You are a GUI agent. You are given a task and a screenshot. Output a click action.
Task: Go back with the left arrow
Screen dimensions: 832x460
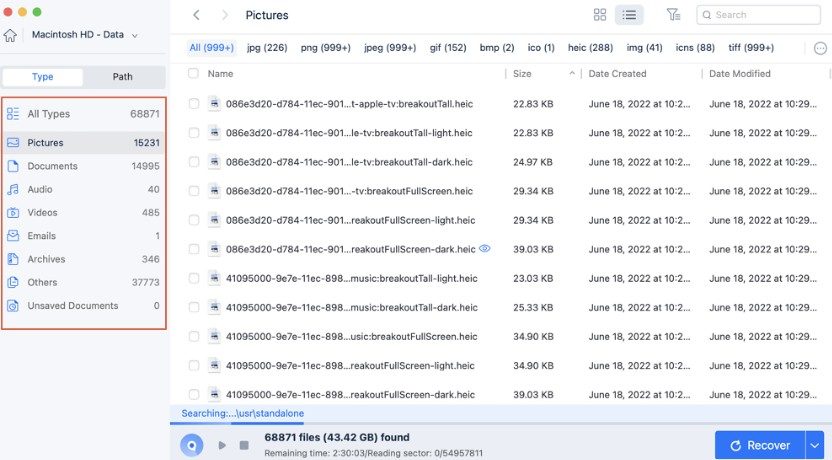click(196, 15)
